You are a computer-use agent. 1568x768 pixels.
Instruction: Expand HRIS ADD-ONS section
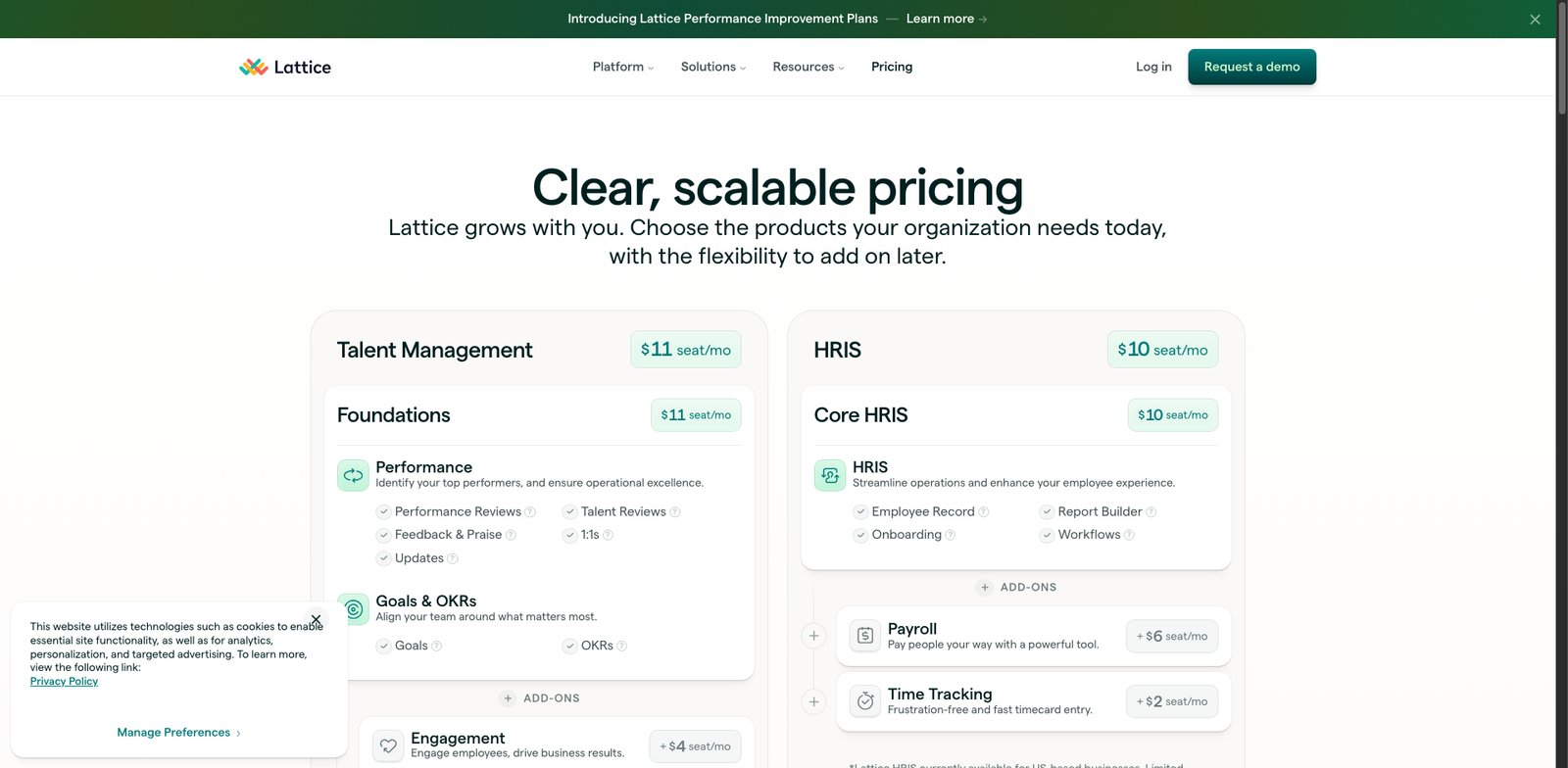pyautogui.click(x=1016, y=588)
